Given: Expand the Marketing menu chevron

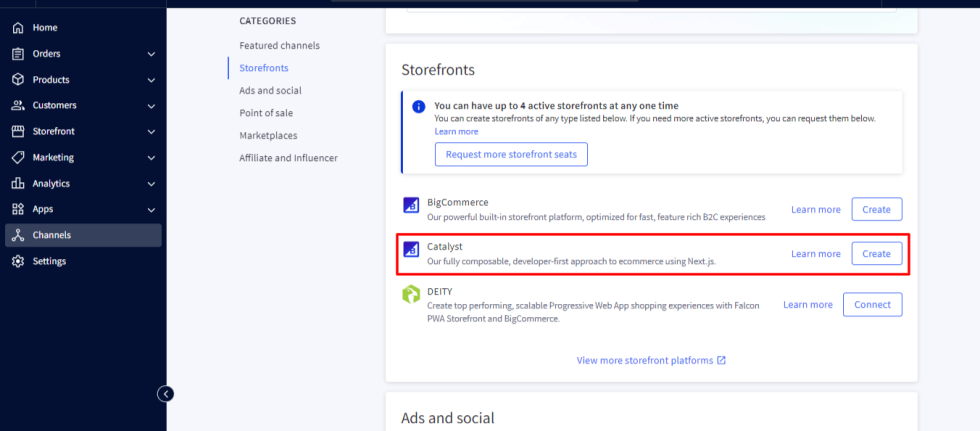Looking at the screenshot, I should click(x=151, y=158).
